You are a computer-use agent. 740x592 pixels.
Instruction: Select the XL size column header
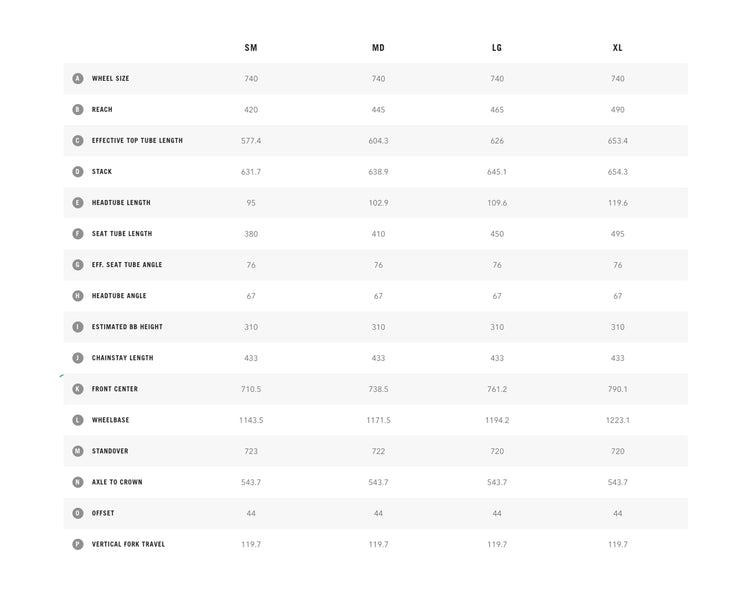(618, 48)
